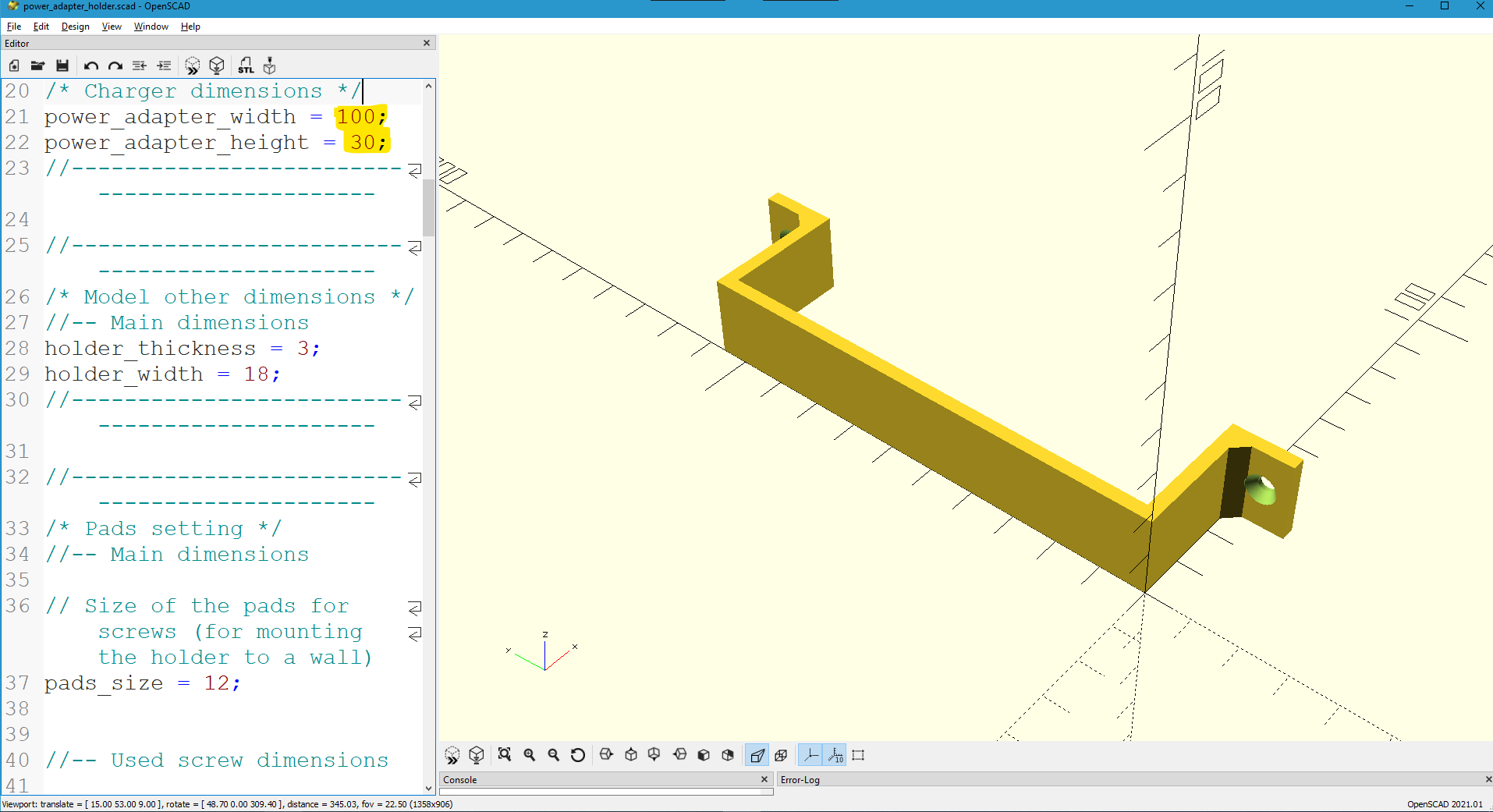Switch to the Bottom view
Screen dimensions: 1493x812
click(x=654, y=755)
